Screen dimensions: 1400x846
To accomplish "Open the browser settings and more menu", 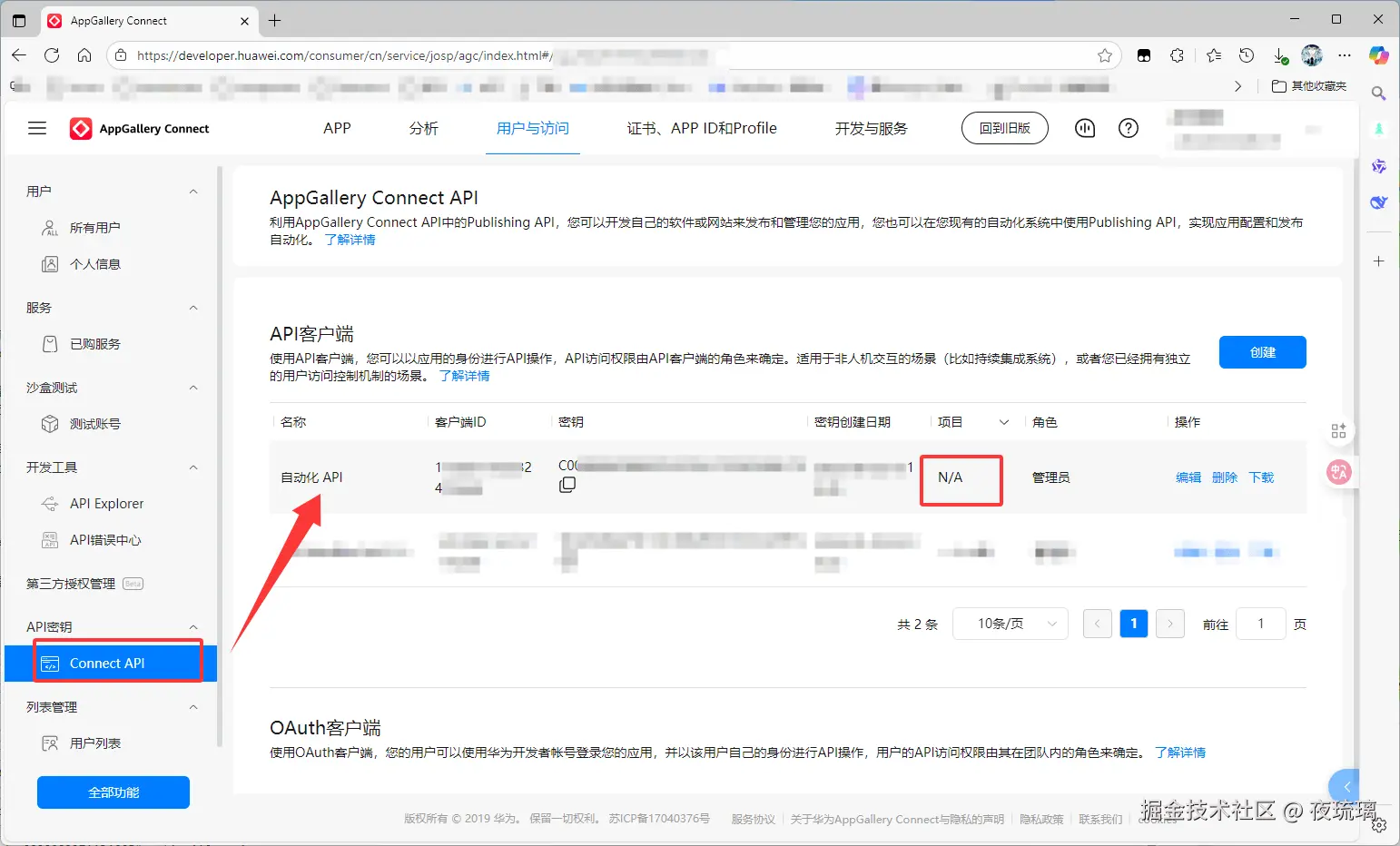I will [x=1345, y=55].
